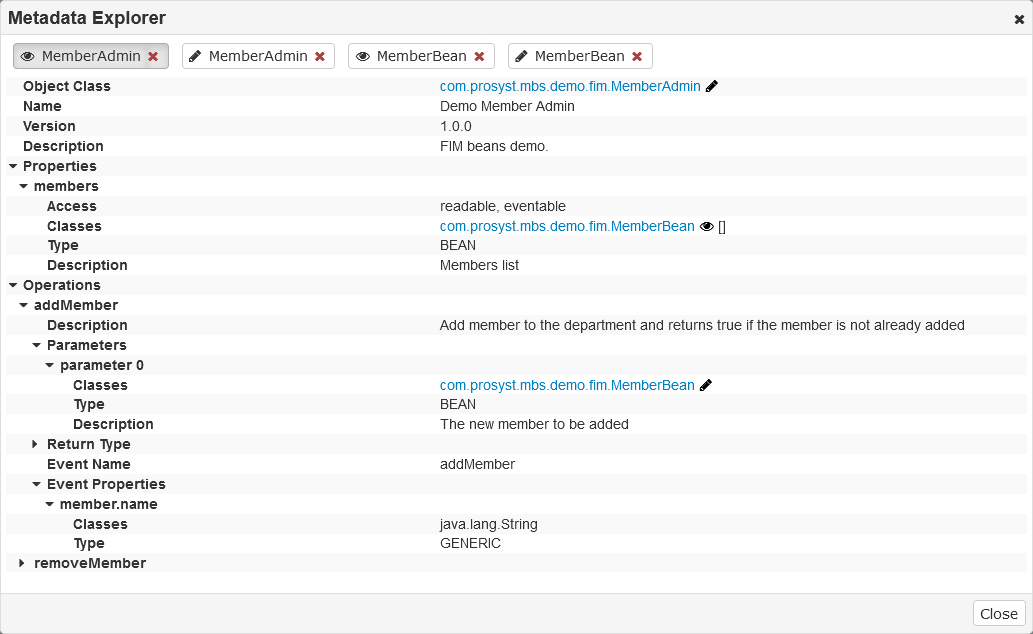1033x634 pixels.
Task: Close the MemberBean edit tab with red X
Action: (x=637, y=57)
